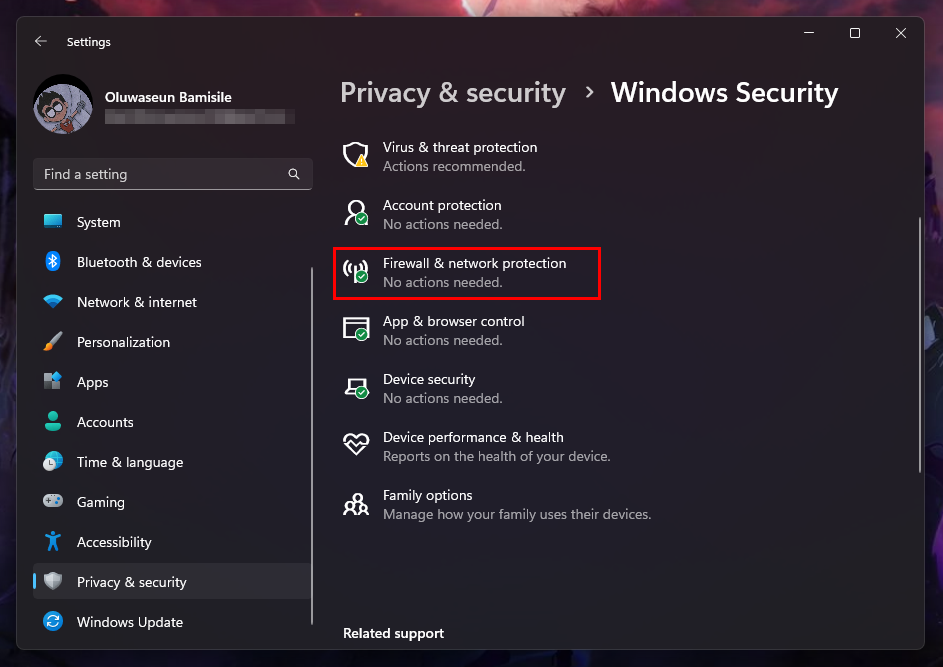Click 'Manage how your family uses their devices.'
This screenshot has height=667, width=943.
click(517, 514)
